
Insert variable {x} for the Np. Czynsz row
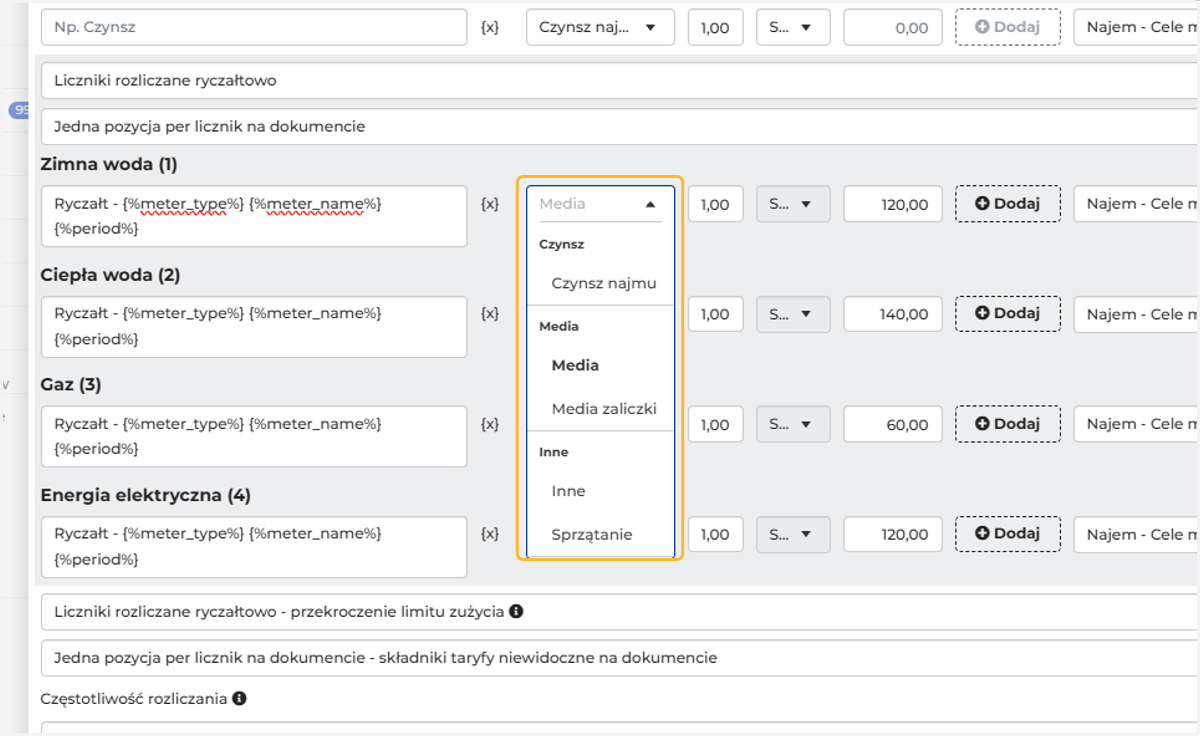(x=490, y=27)
